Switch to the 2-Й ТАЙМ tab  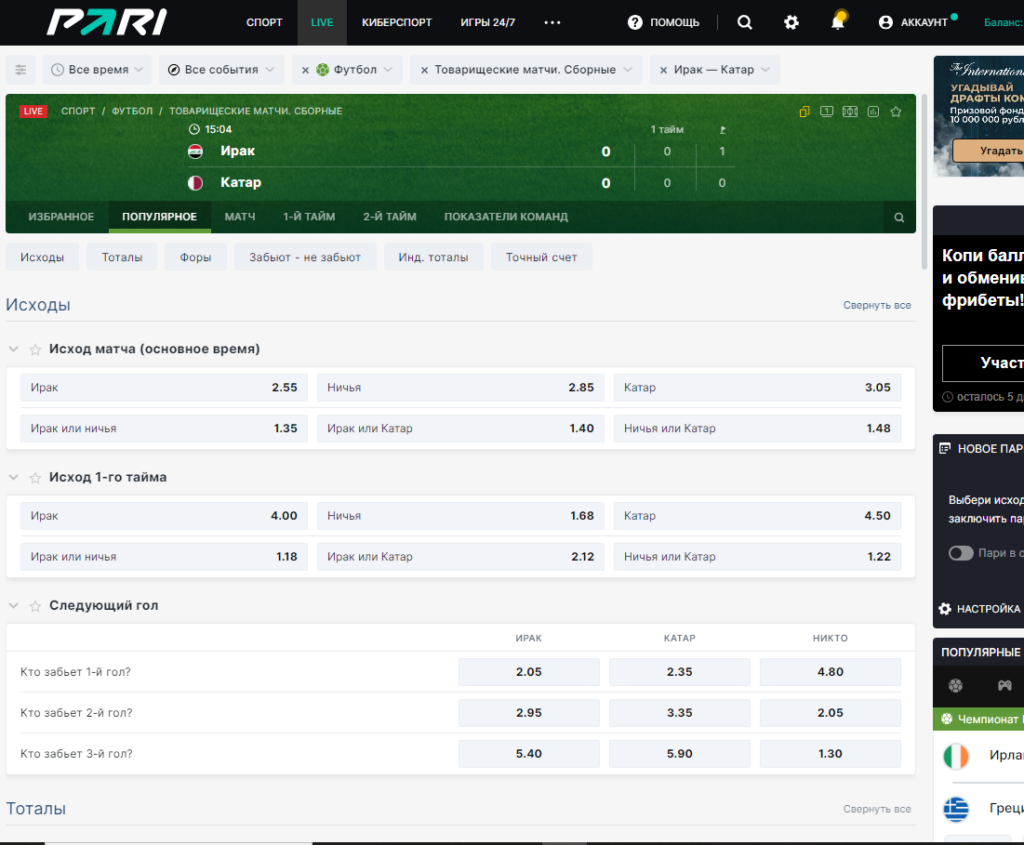[x=390, y=217]
